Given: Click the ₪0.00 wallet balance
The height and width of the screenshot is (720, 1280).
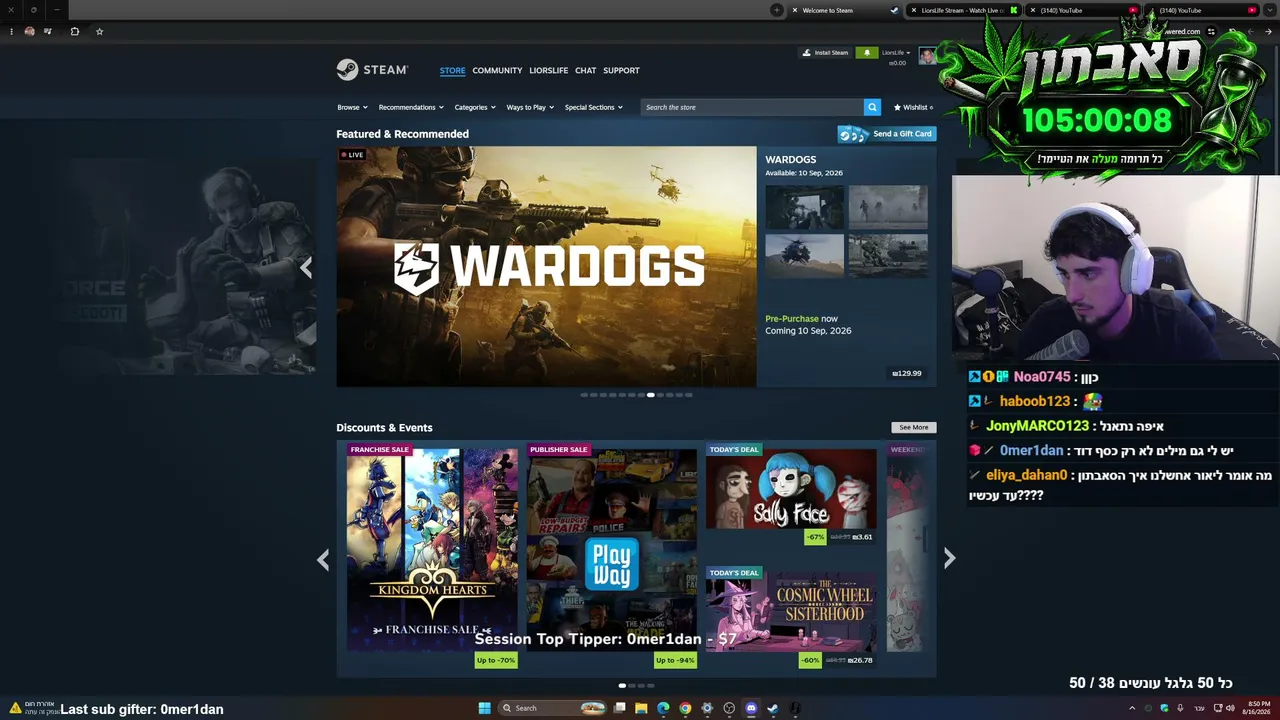Looking at the screenshot, I should tap(897, 63).
